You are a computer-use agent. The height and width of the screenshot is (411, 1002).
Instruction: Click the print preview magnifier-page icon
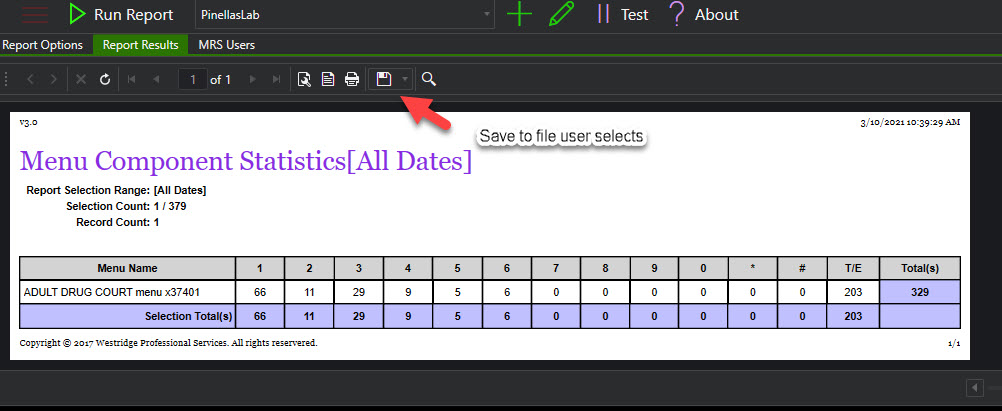305,79
